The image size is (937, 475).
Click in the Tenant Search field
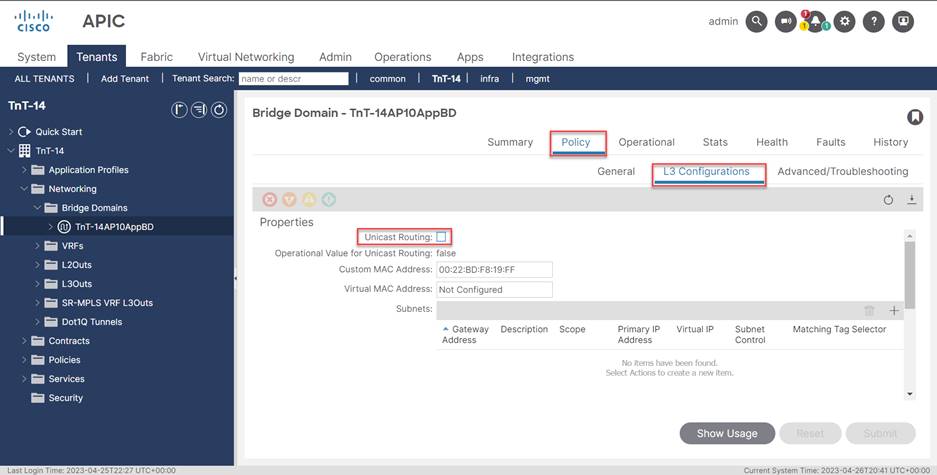(x=293, y=78)
